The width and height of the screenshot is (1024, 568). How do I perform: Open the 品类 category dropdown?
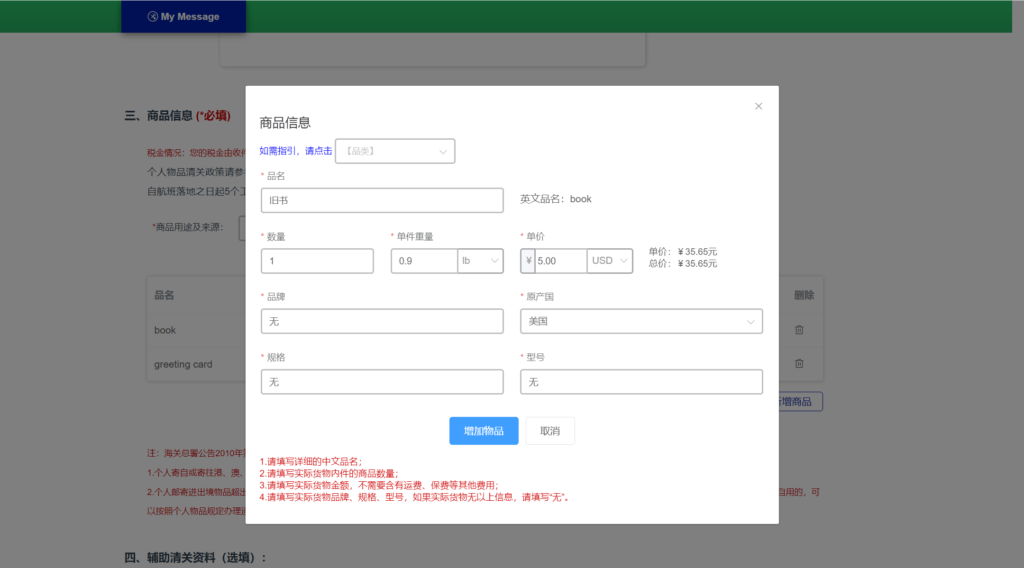click(395, 151)
